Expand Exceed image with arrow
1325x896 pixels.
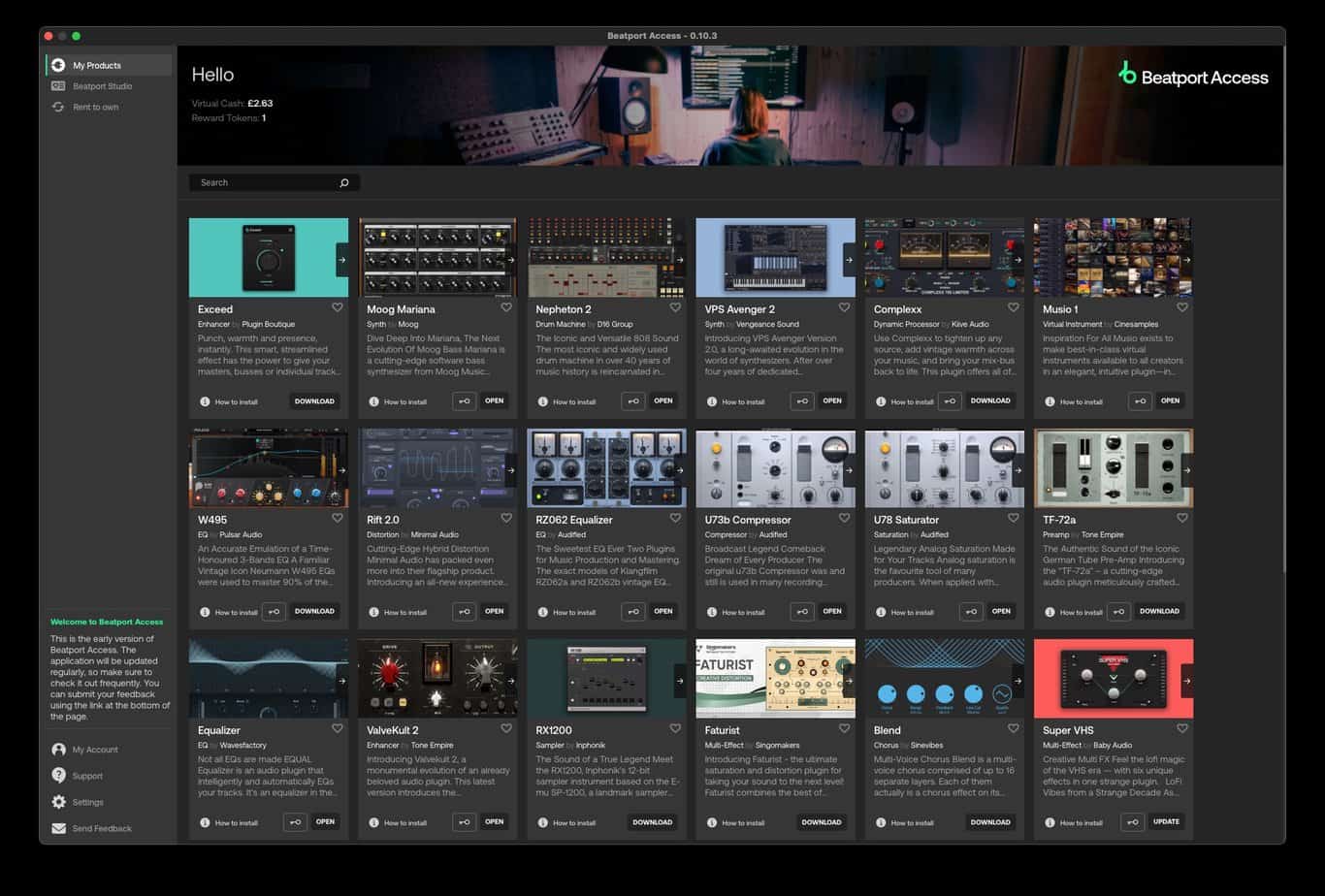point(341,259)
